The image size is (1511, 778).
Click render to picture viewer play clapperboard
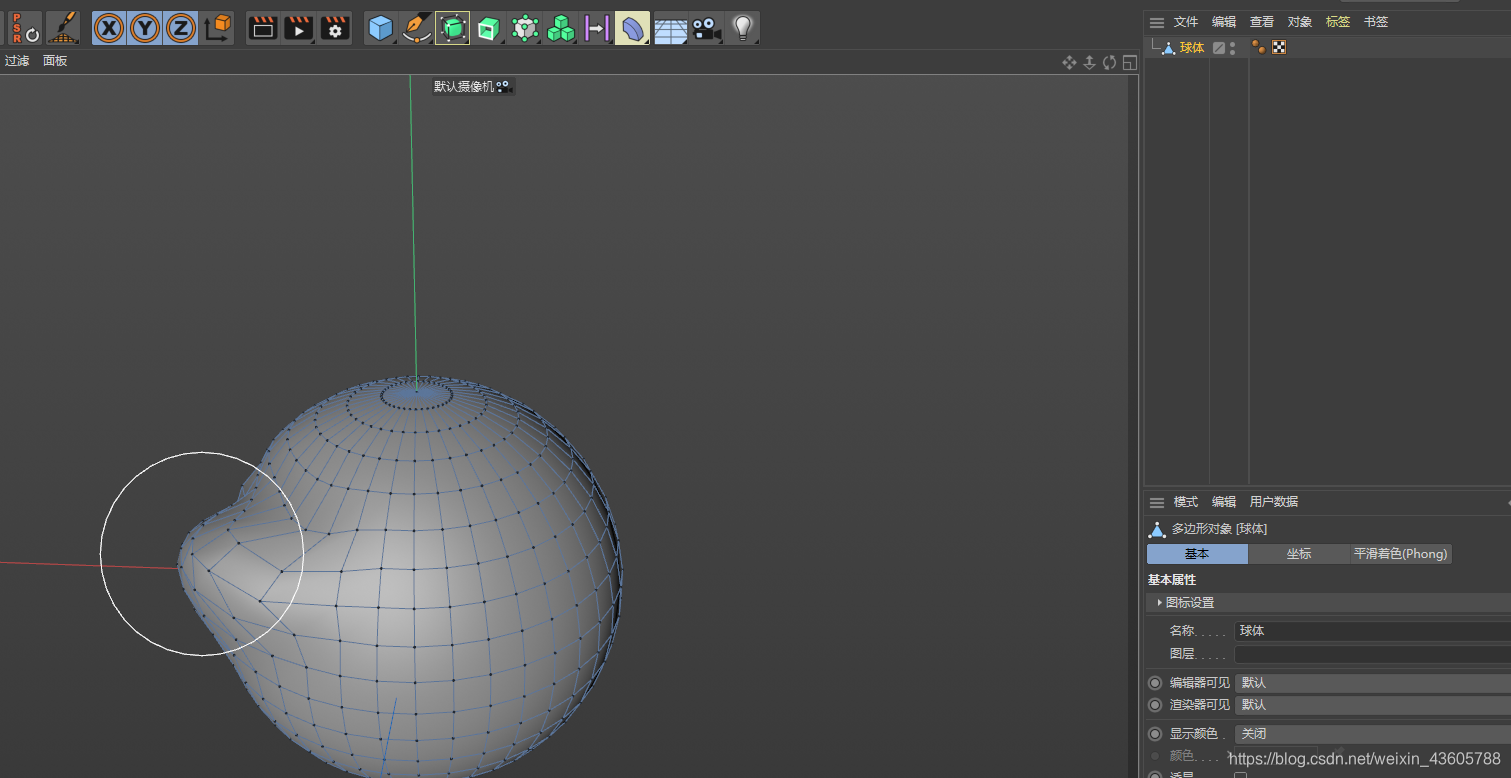click(x=299, y=28)
